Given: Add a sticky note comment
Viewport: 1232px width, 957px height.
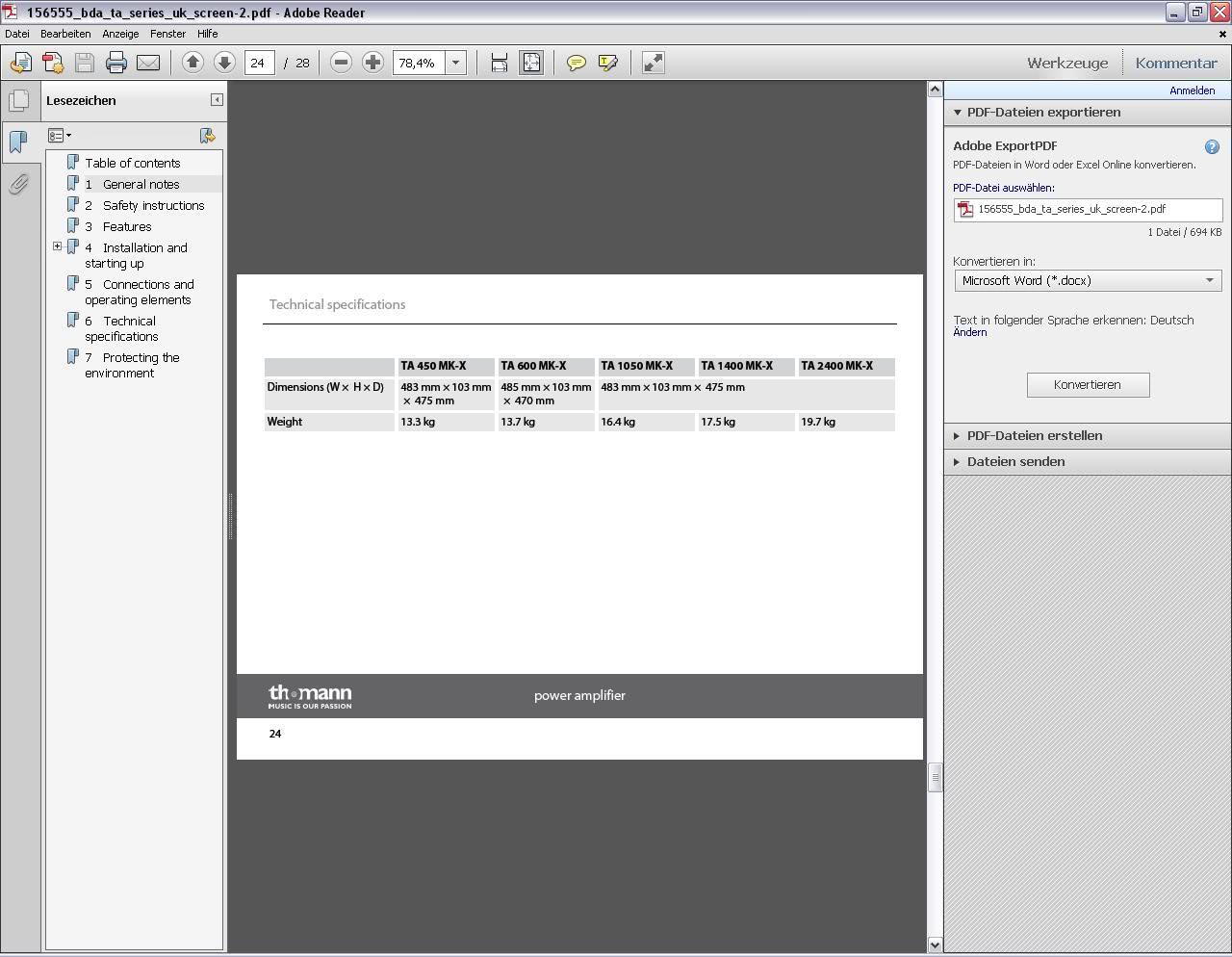Looking at the screenshot, I should click(x=576, y=63).
